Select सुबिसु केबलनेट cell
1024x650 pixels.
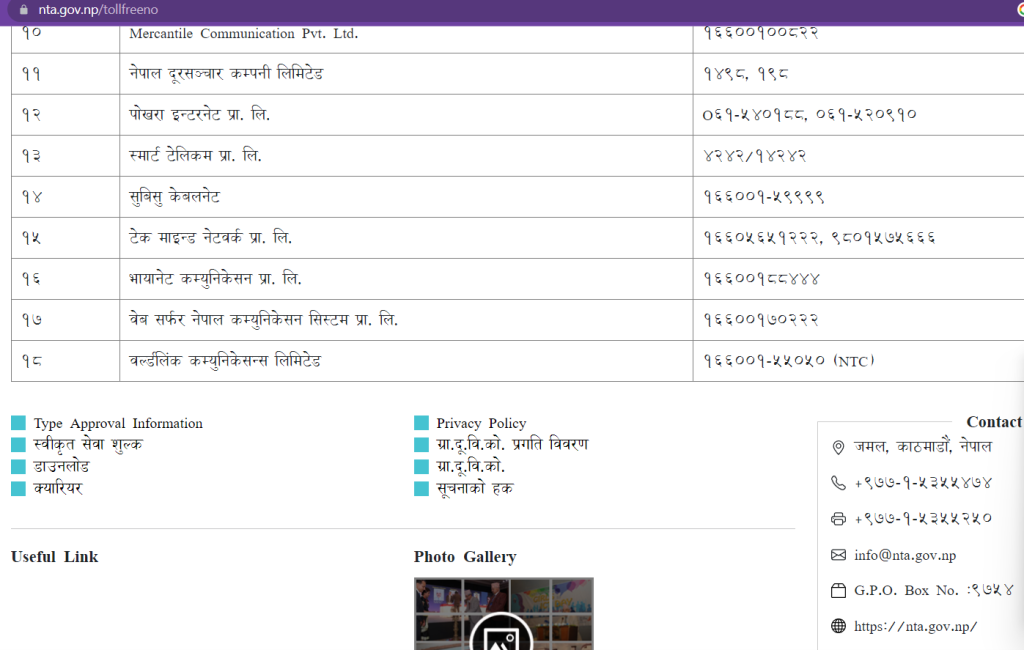406,197
